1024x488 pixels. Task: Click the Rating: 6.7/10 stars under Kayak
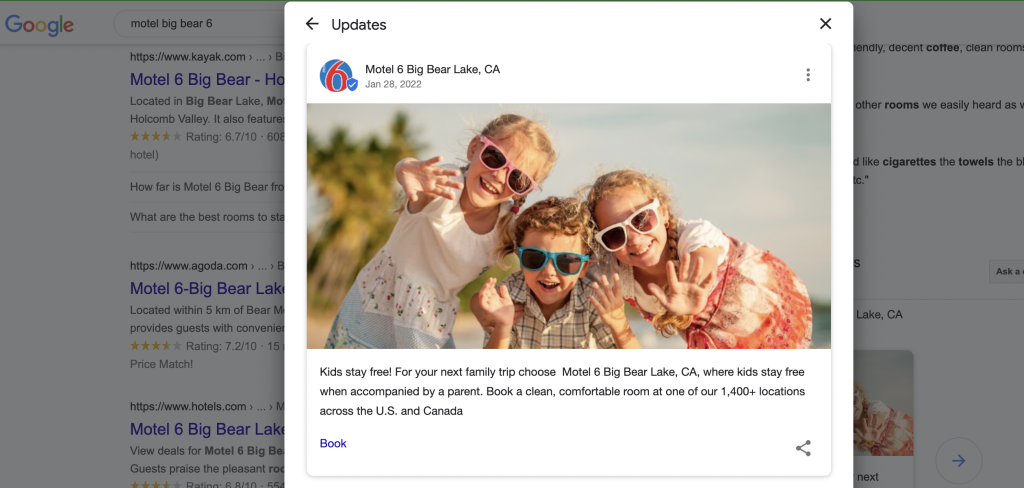(156, 137)
